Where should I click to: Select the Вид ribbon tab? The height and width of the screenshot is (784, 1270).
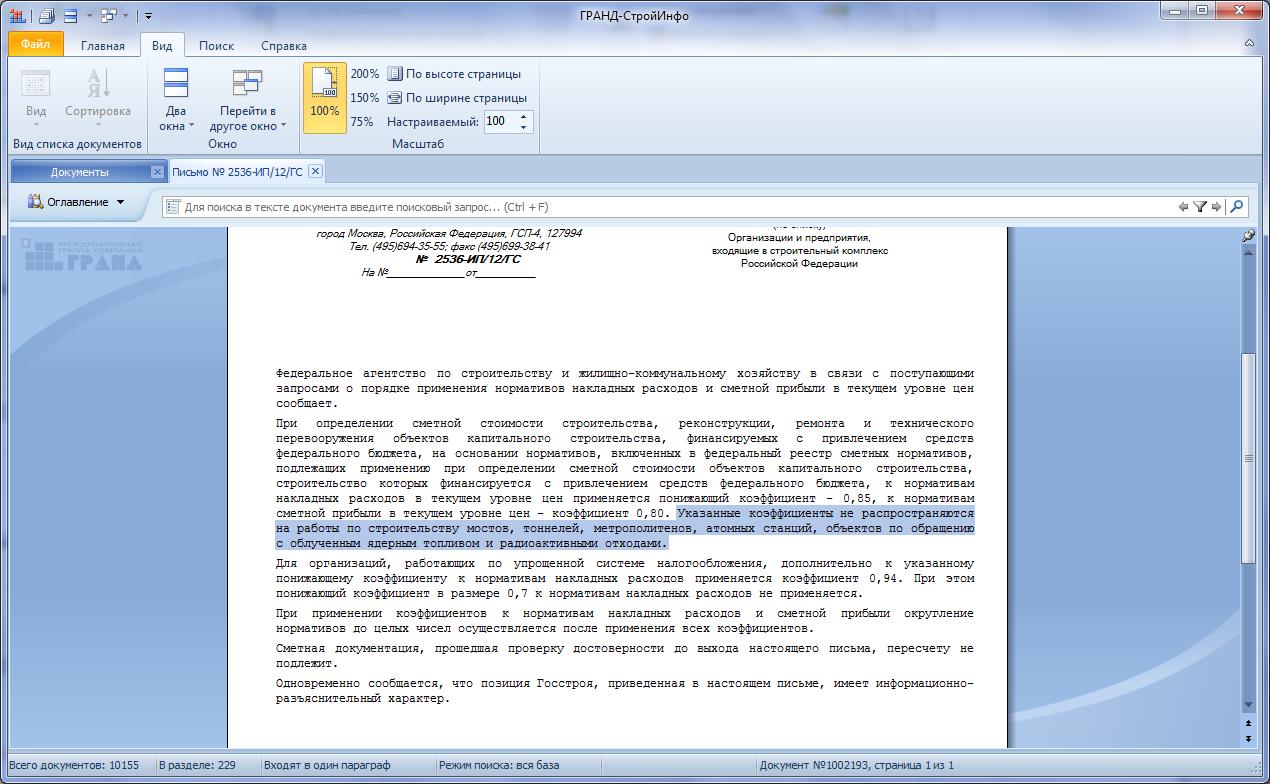[162, 45]
